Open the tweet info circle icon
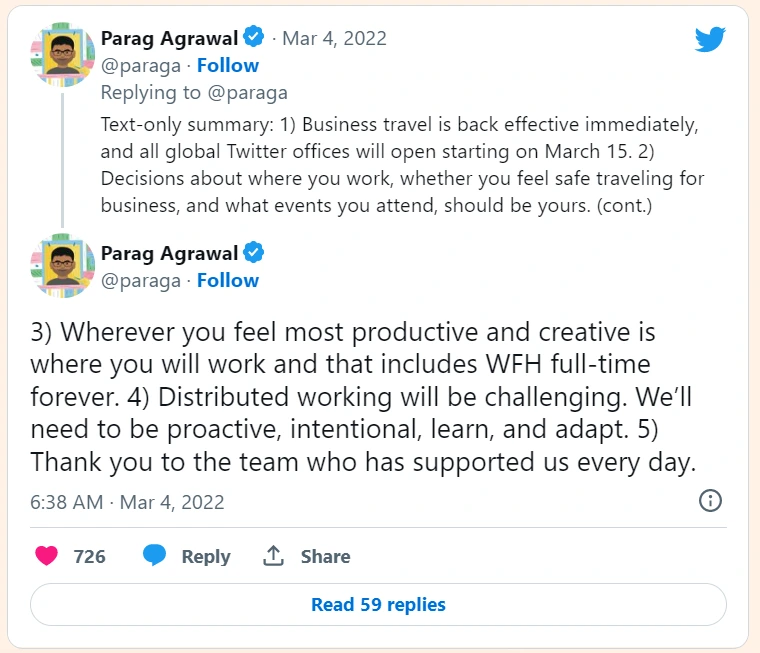 [x=710, y=500]
